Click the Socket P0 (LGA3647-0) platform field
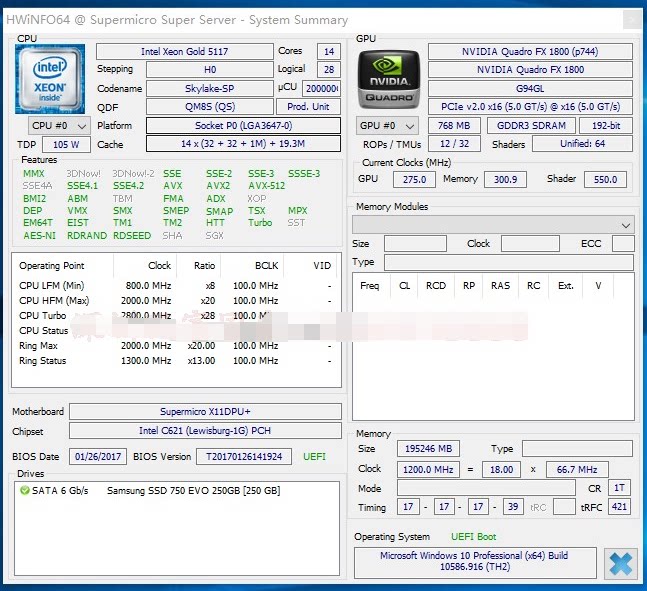Screen dimensions: 647x591 [243, 125]
